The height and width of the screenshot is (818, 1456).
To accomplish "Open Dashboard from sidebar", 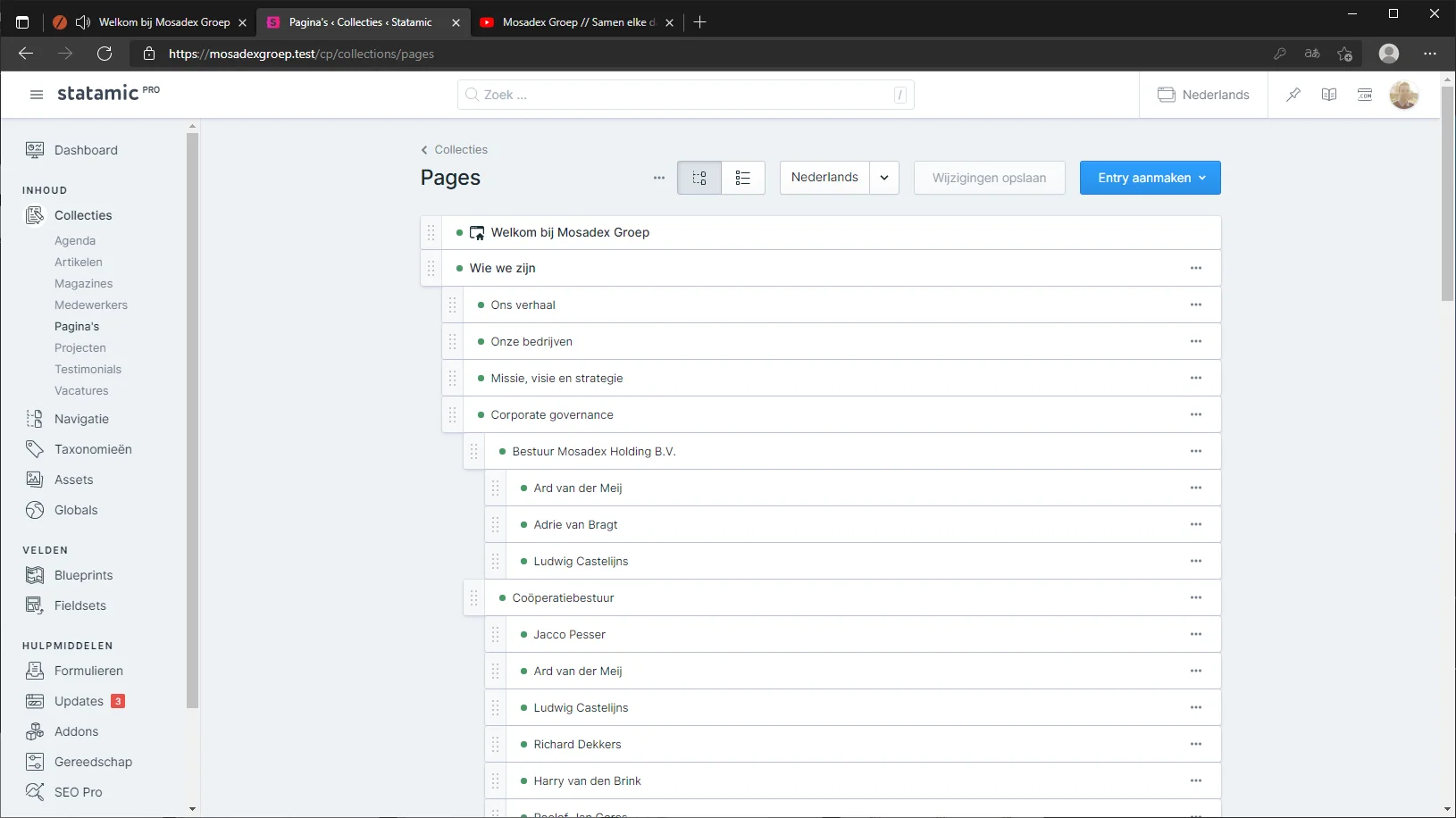I will coord(86,150).
